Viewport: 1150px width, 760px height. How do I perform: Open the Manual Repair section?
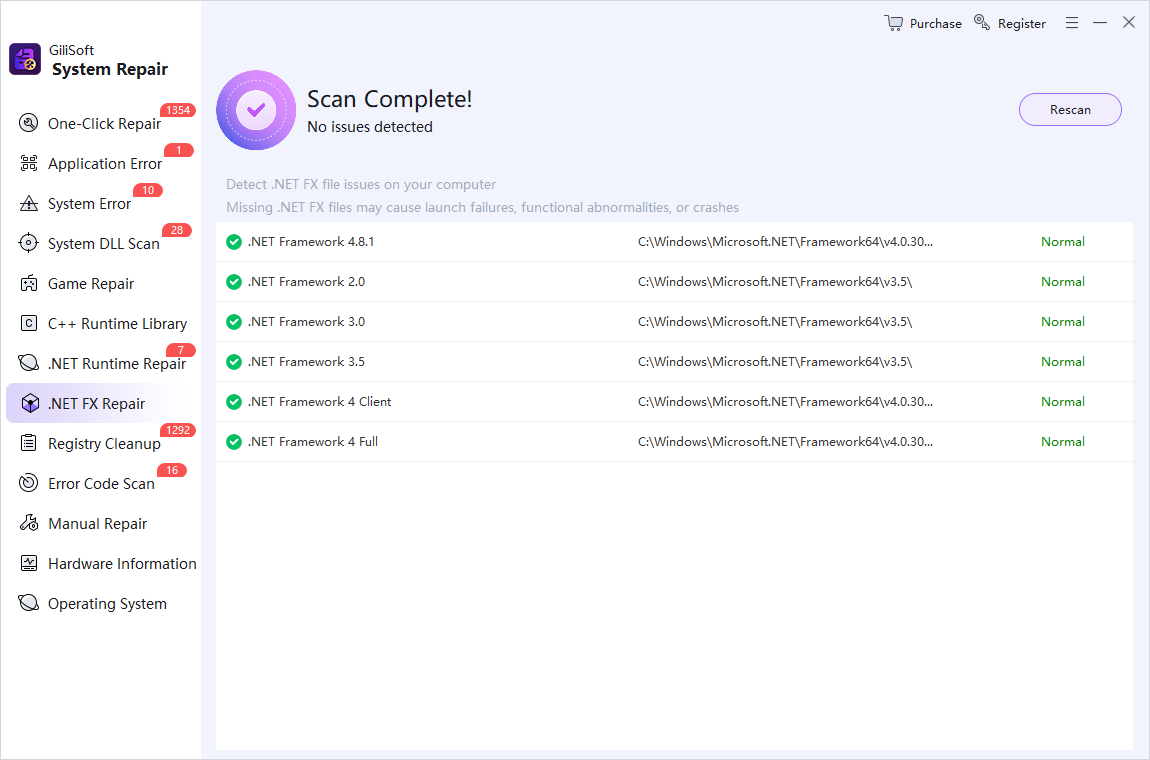101,523
